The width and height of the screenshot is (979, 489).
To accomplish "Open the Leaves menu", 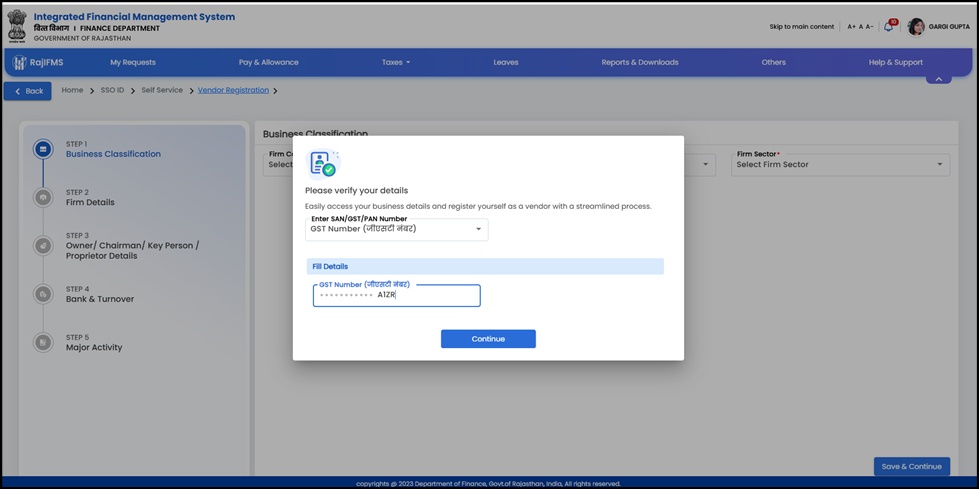I will (506, 62).
